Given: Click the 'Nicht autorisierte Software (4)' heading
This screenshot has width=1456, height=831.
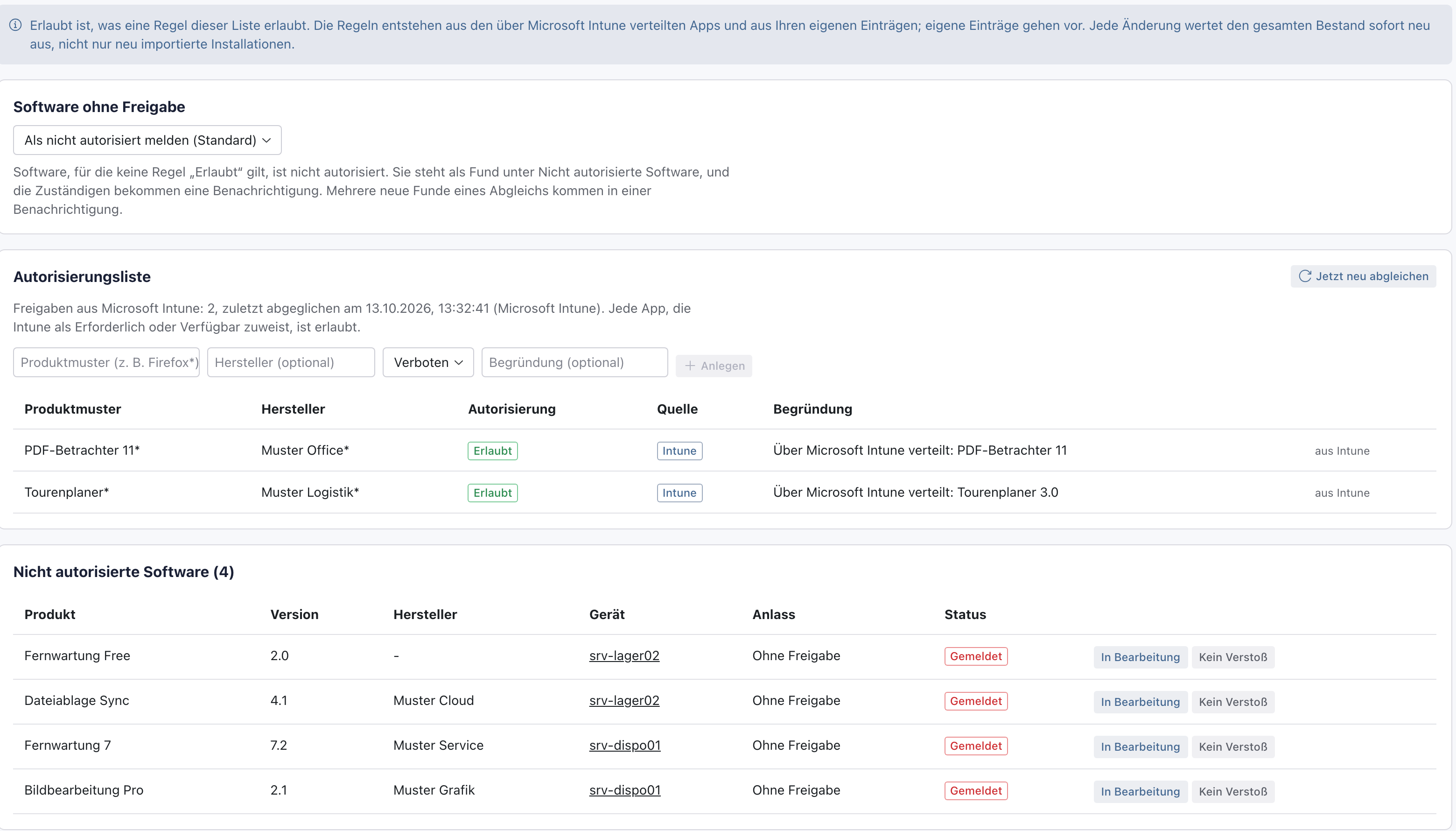Looking at the screenshot, I should tap(124, 572).
